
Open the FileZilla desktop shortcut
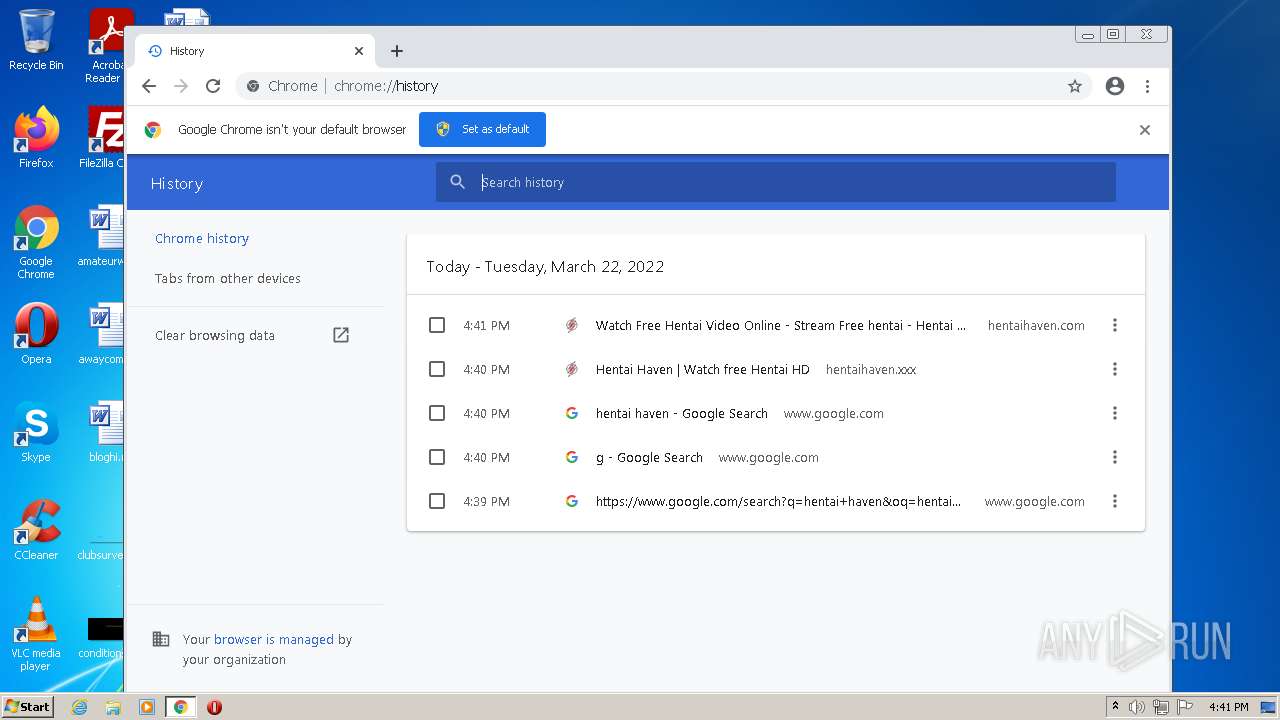104,138
